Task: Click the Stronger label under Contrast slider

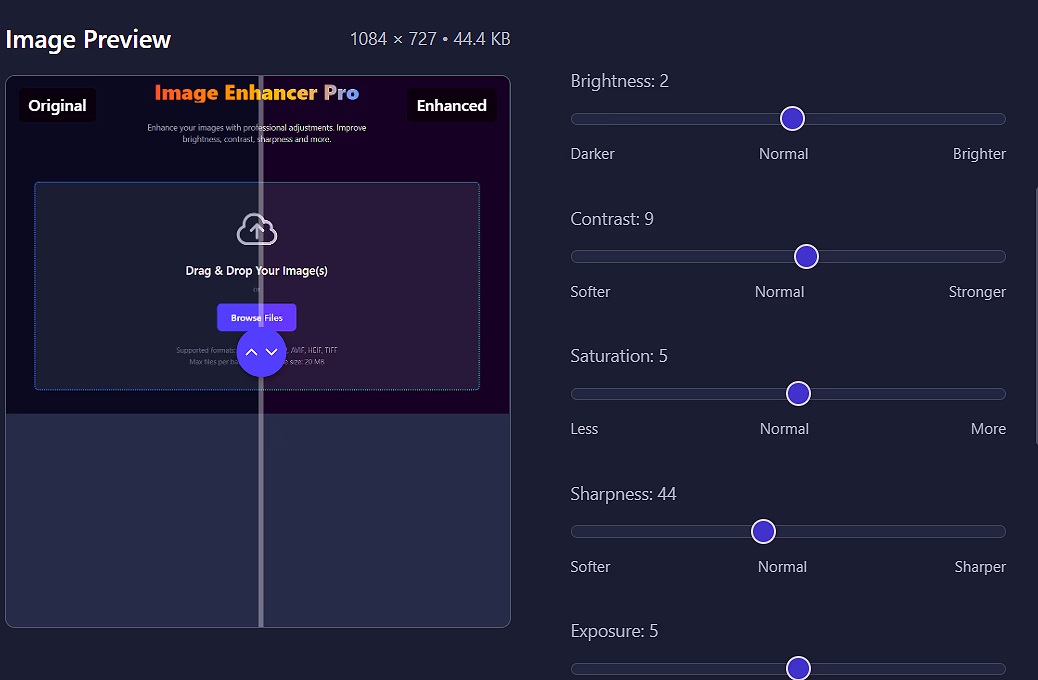Action: point(977,292)
